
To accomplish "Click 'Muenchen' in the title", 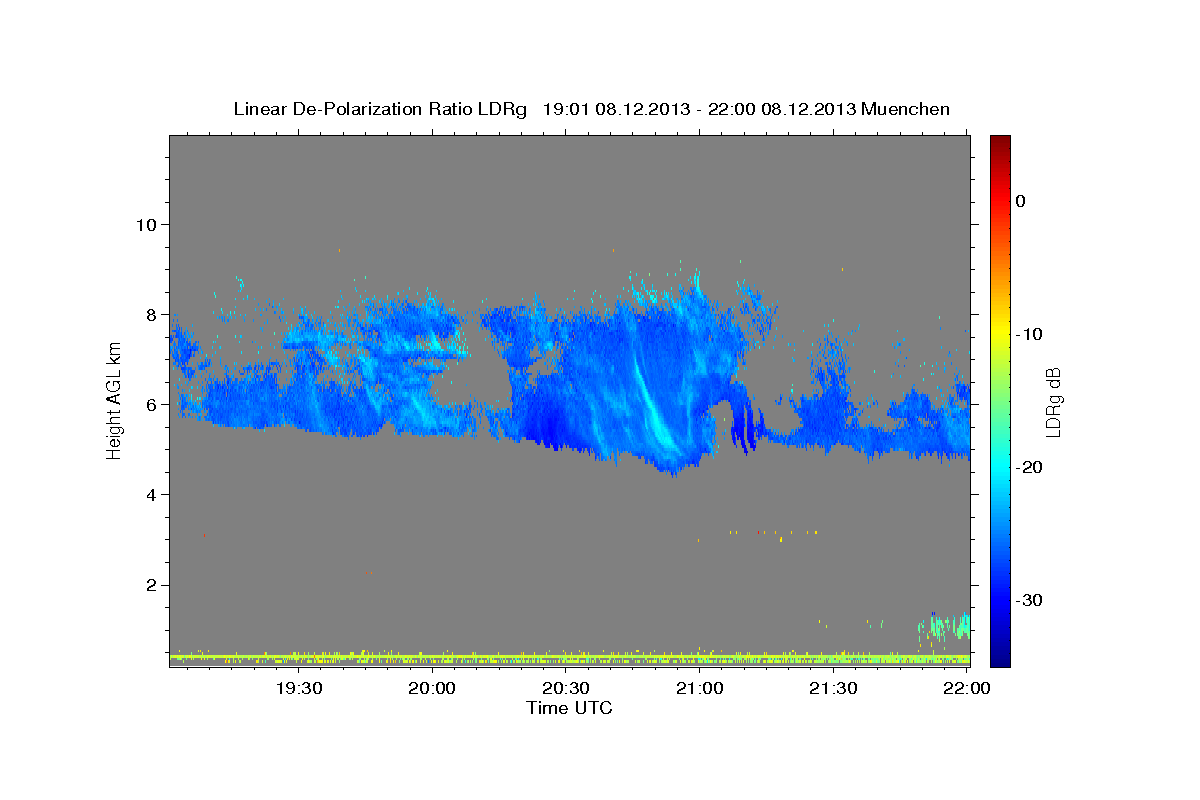I will pos(907,109).
